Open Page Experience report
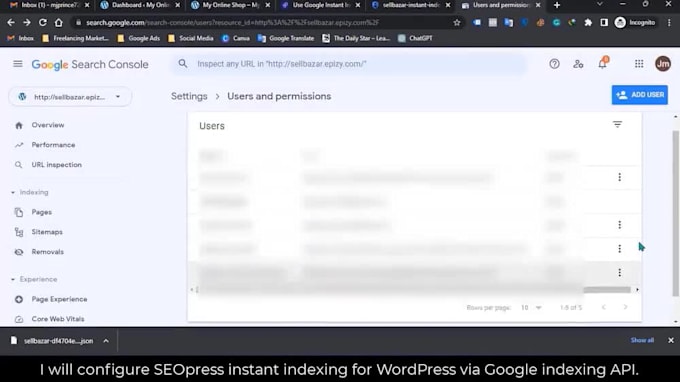This screenshot has width=680, height=382. [x=59, y=299]
